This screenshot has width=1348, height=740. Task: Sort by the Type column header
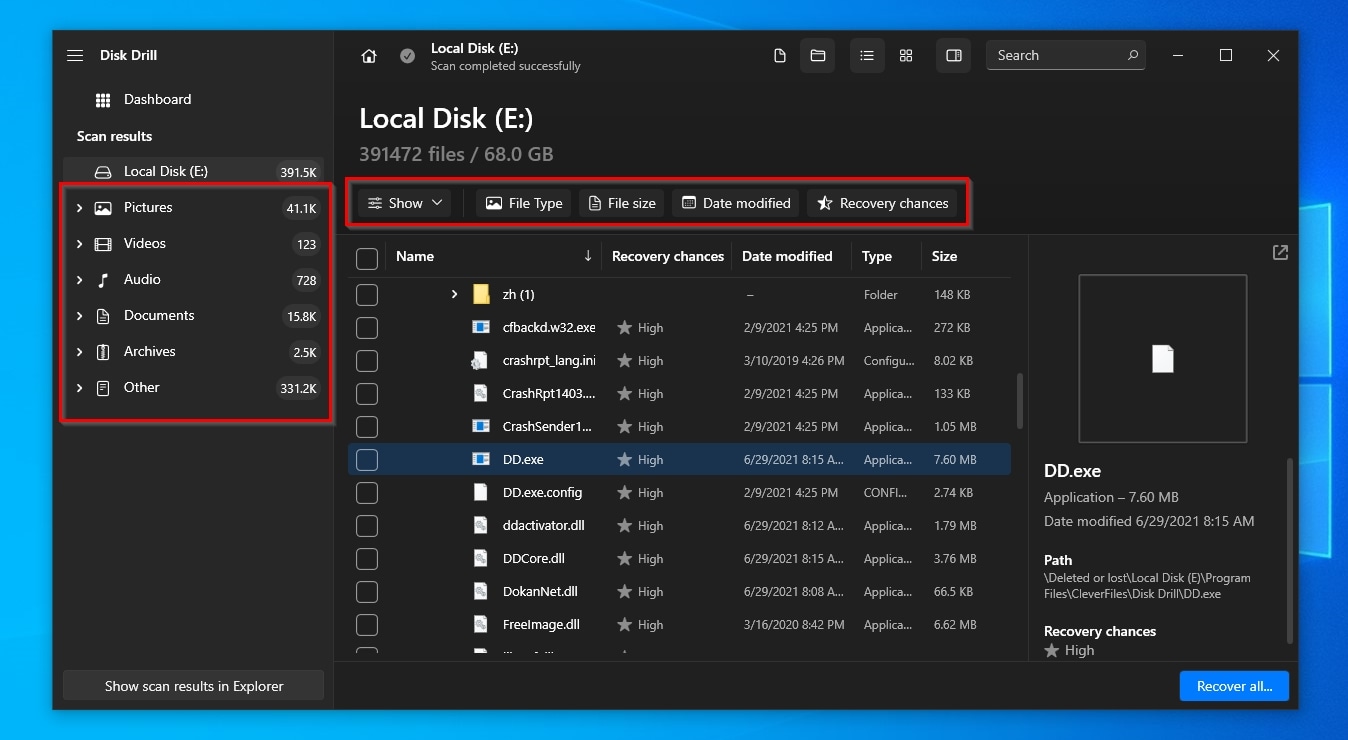coord(877,256)
